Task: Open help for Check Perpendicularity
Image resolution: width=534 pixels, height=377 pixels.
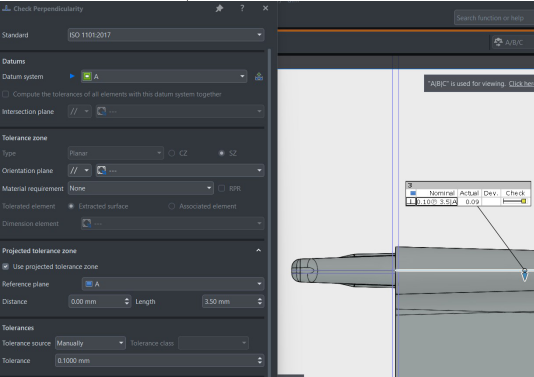Action: [x=242, y=8]
